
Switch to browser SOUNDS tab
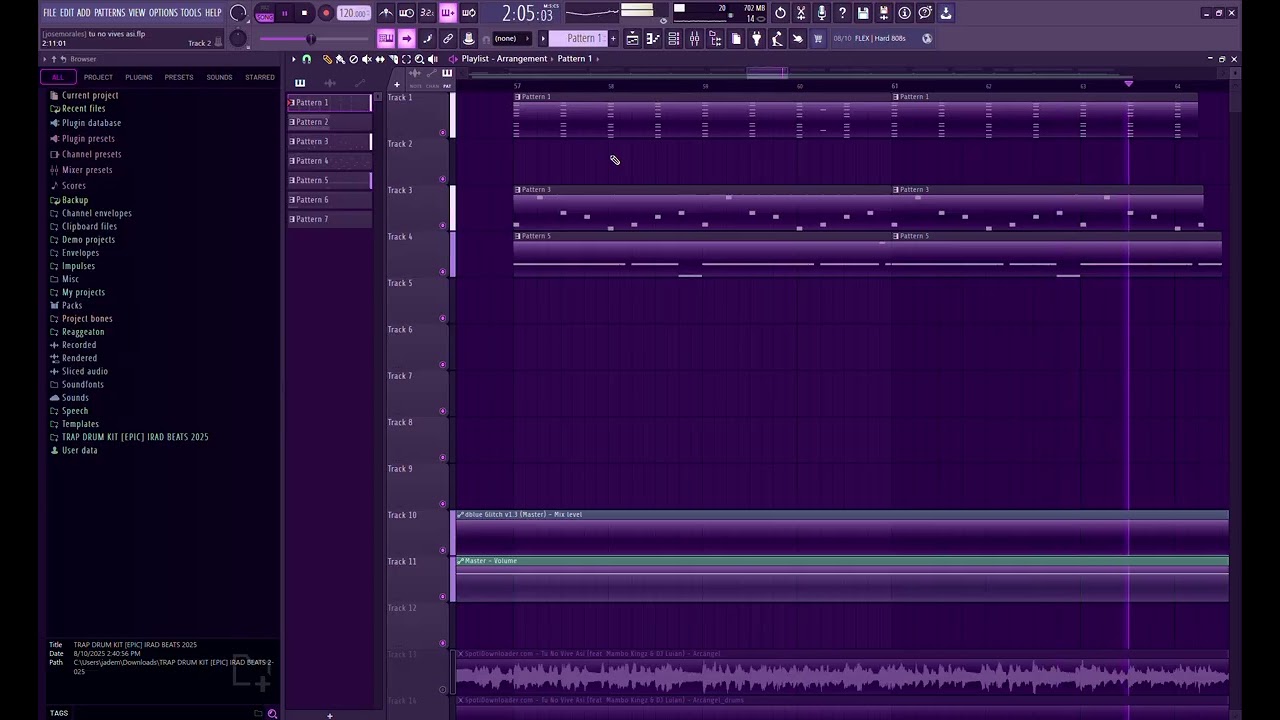point(219,77)
